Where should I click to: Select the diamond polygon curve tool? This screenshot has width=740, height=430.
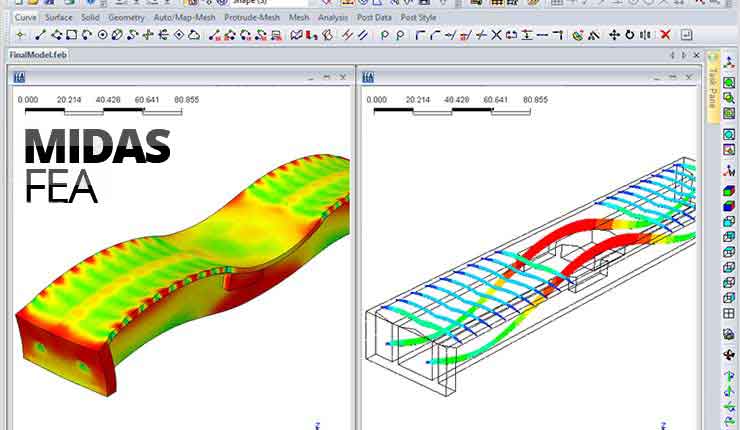pyautogui.click(x=179, y=35)
